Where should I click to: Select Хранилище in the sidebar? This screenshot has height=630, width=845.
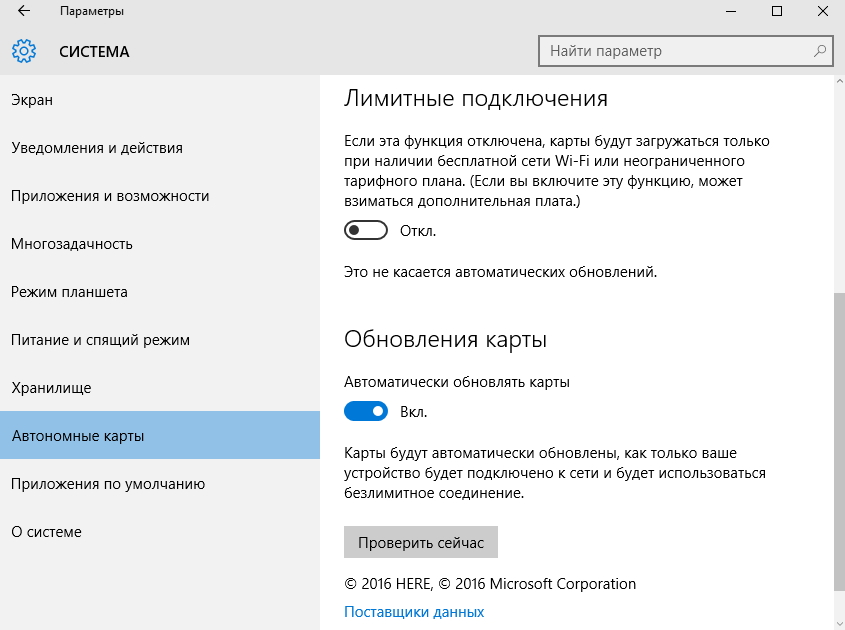(51, 388)
